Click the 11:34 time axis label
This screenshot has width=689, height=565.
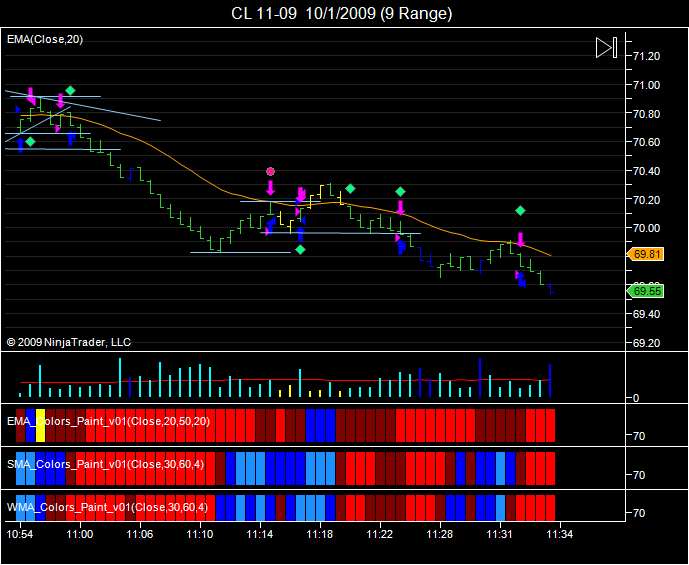tap(559, 534)
